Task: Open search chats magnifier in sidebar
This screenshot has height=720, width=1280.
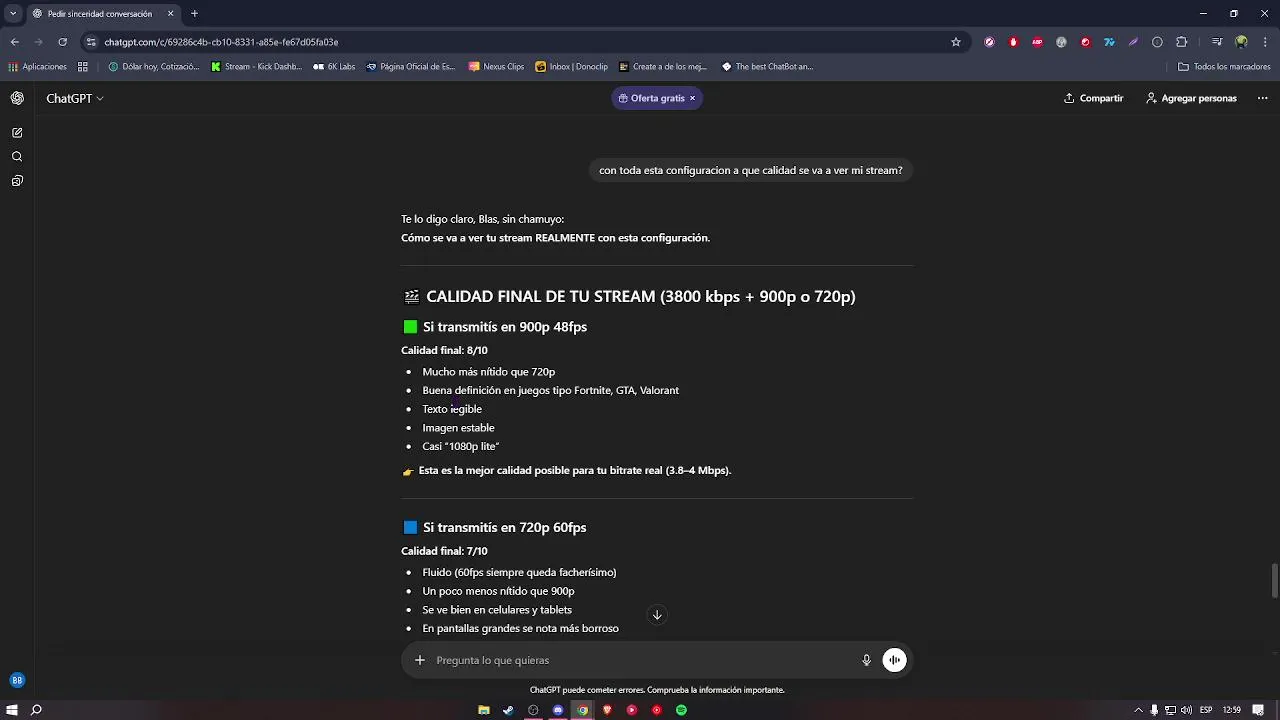Action: point(17,157)
